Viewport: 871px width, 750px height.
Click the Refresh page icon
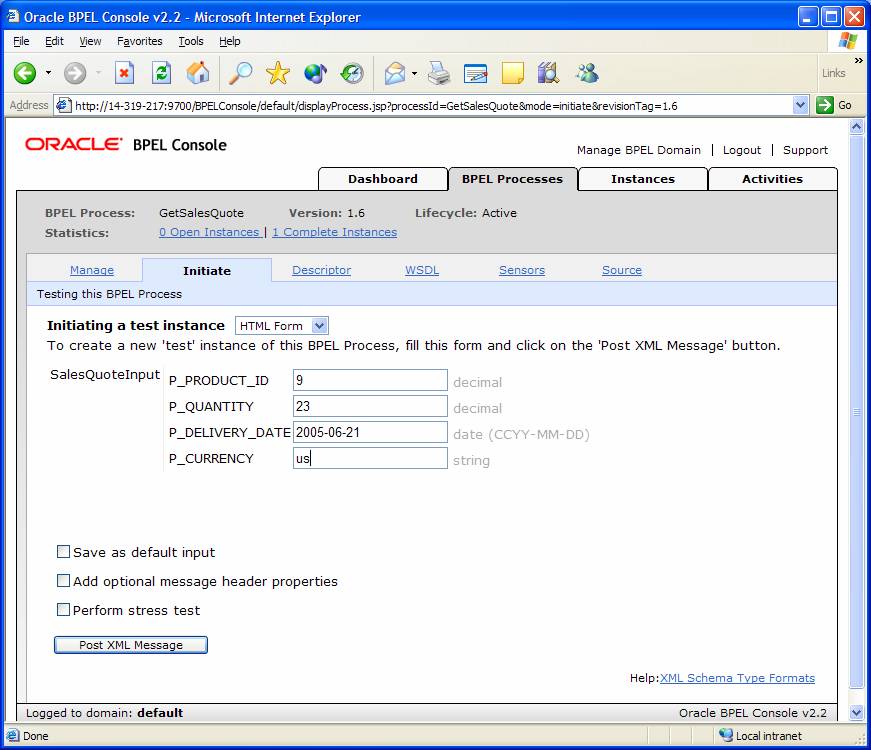[161, 73]
